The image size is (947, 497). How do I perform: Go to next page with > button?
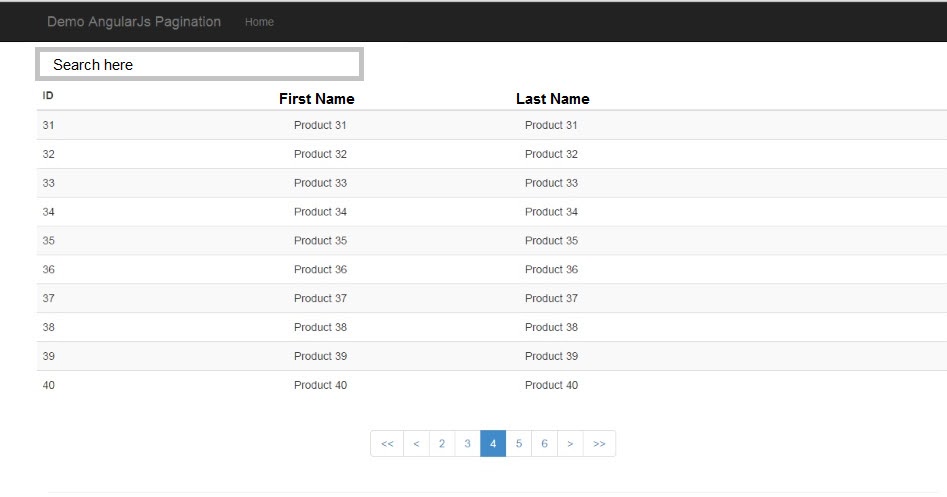[x=570, y=443]
